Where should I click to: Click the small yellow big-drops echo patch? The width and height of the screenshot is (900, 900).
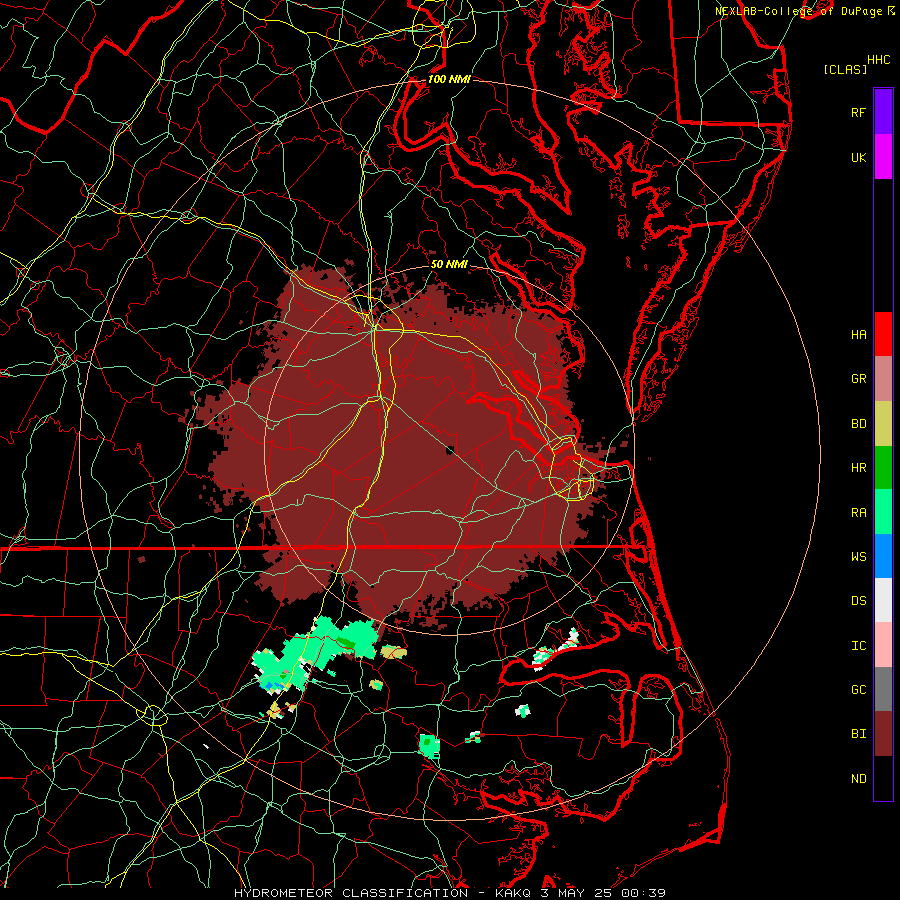click(393, 652)
